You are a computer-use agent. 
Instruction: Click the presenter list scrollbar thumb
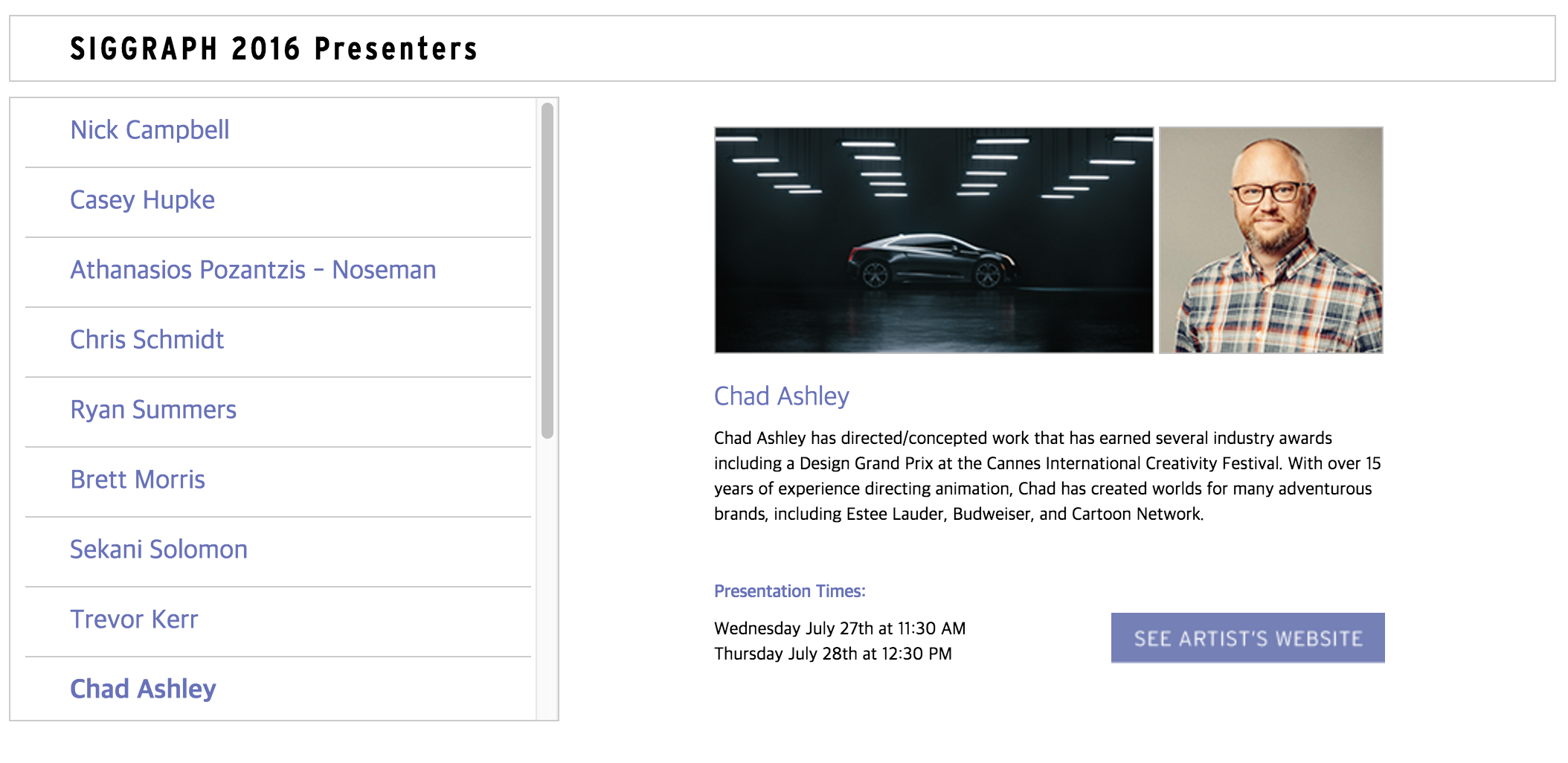tap(547, 271)
